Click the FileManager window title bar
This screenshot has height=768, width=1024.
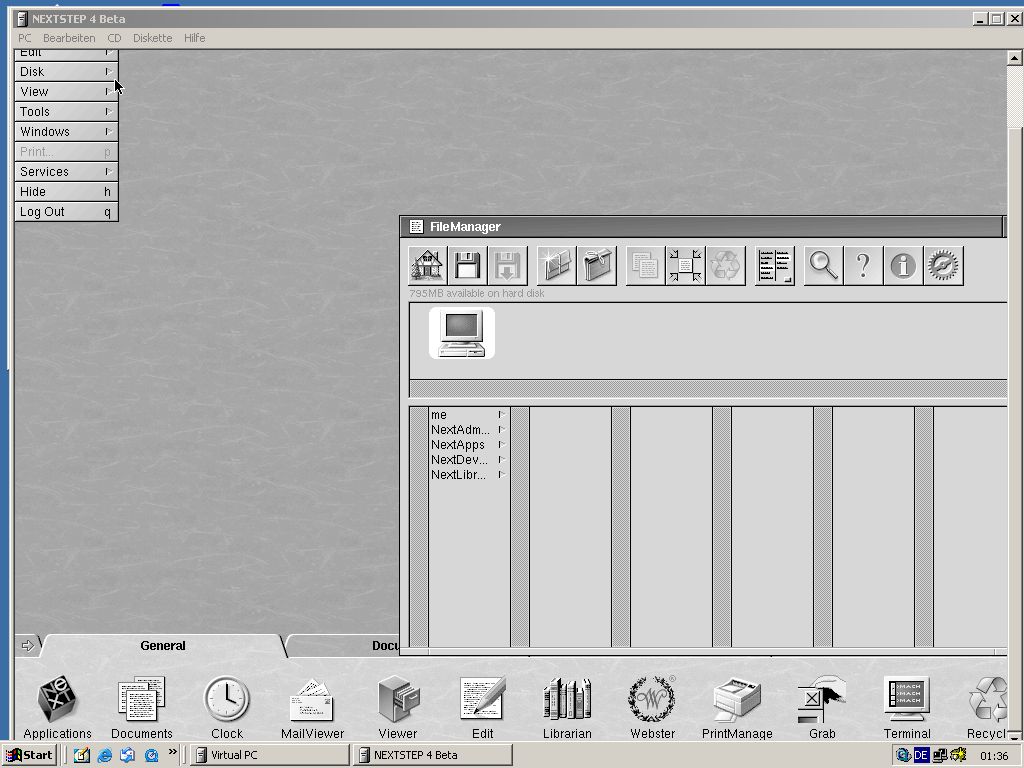coord(702,227)
